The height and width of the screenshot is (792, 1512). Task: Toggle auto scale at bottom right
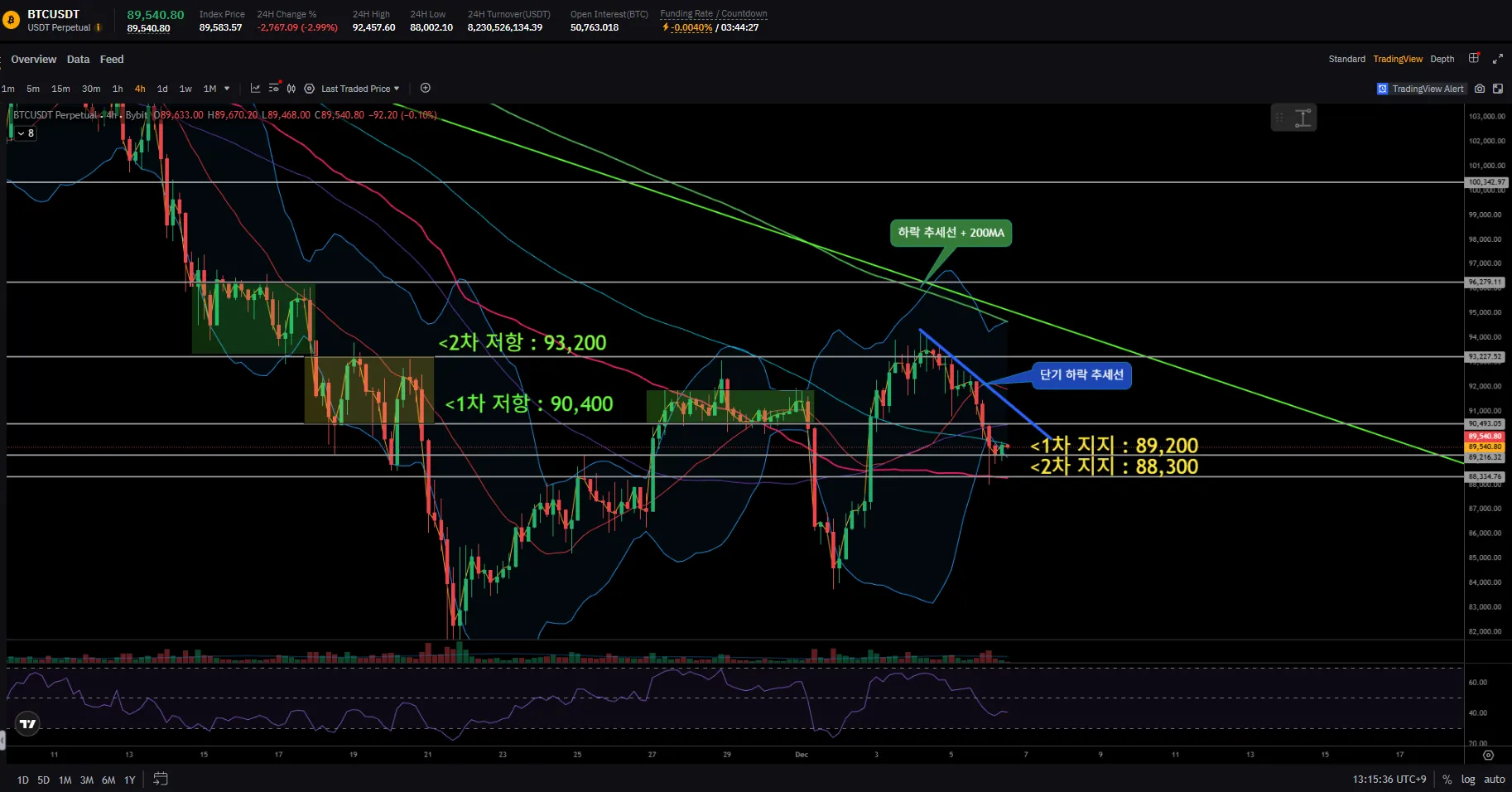pos(1494,780)
